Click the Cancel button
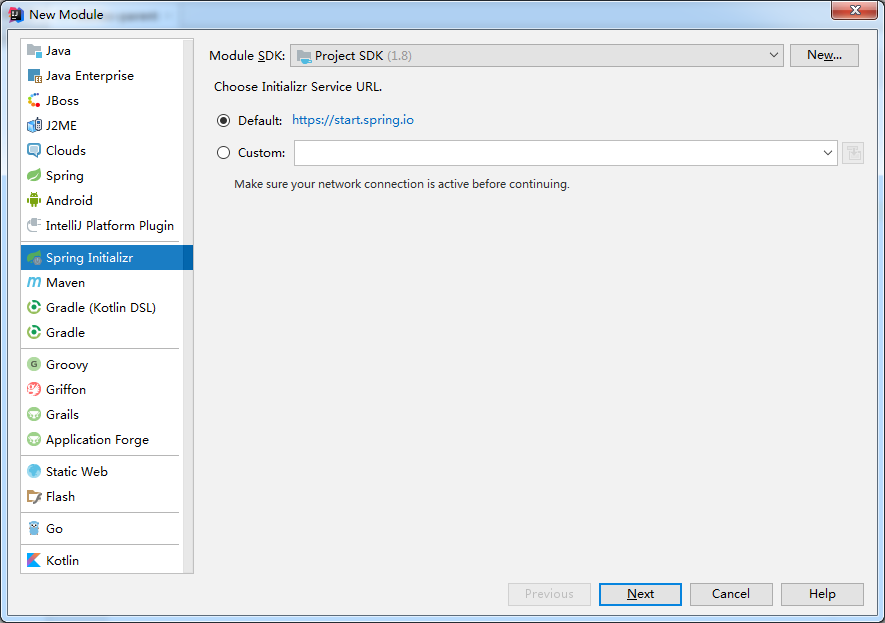This screenshot has height=623, width=885. (731, 594)
